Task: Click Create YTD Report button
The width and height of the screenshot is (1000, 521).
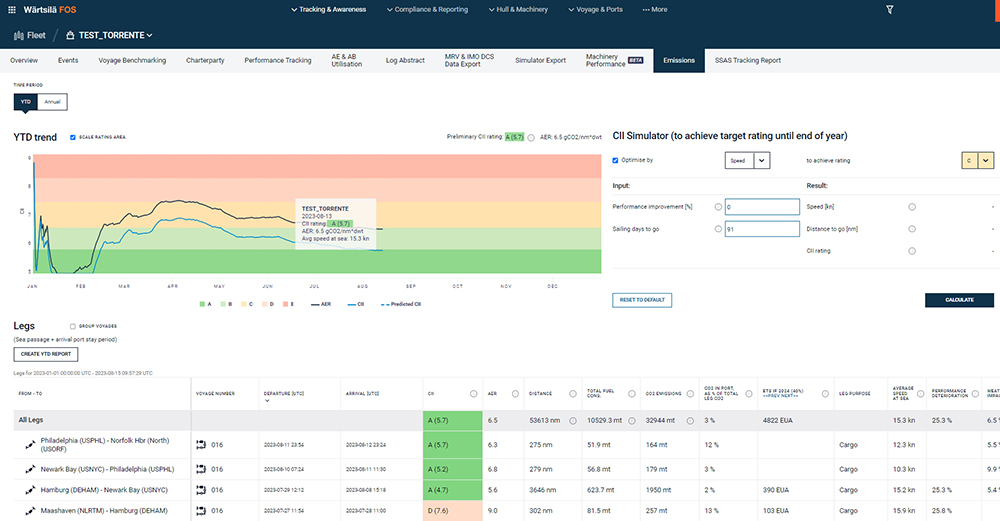Action: click(x=47, y=354)
